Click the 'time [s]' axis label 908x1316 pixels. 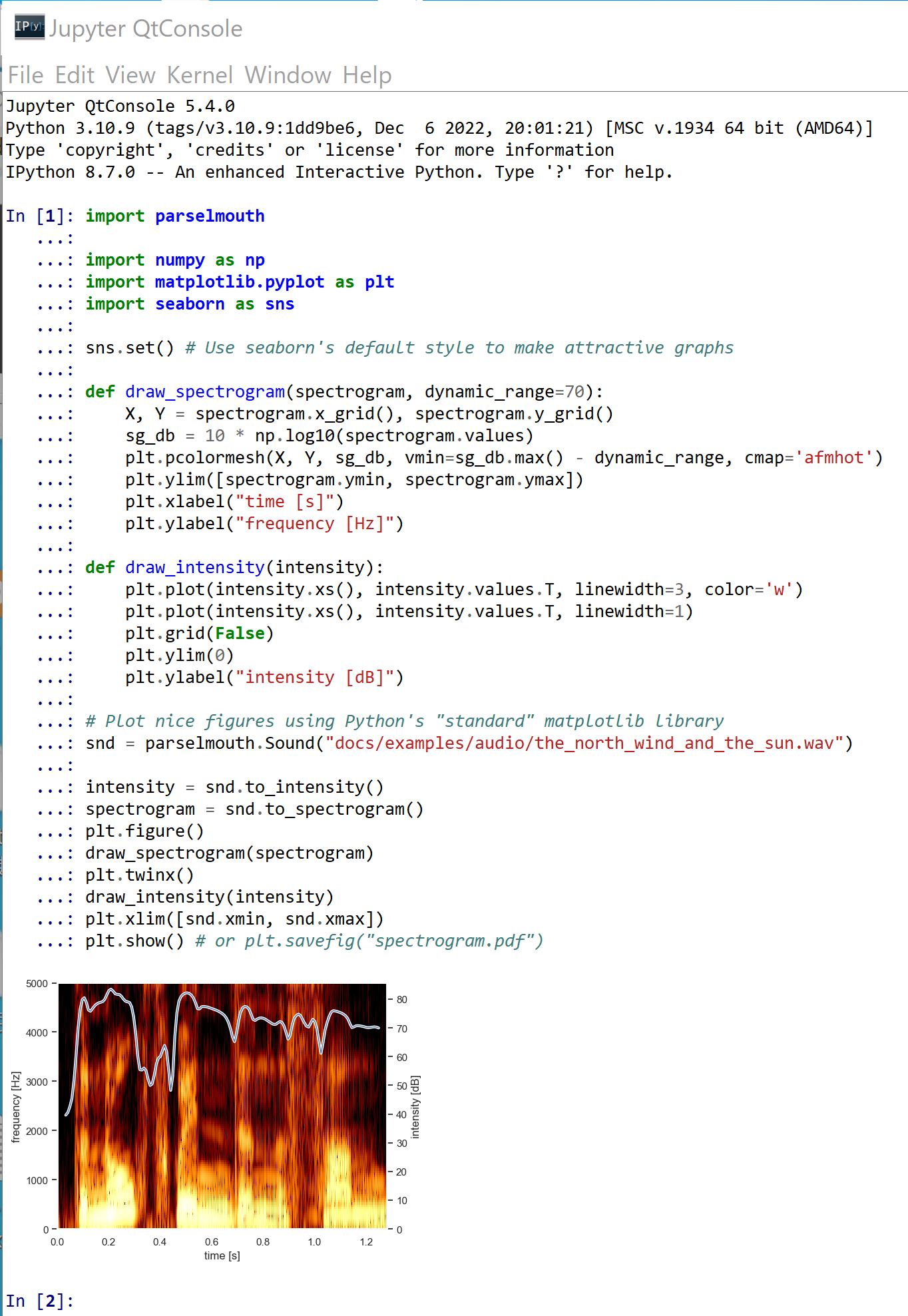coord(222,1255)
